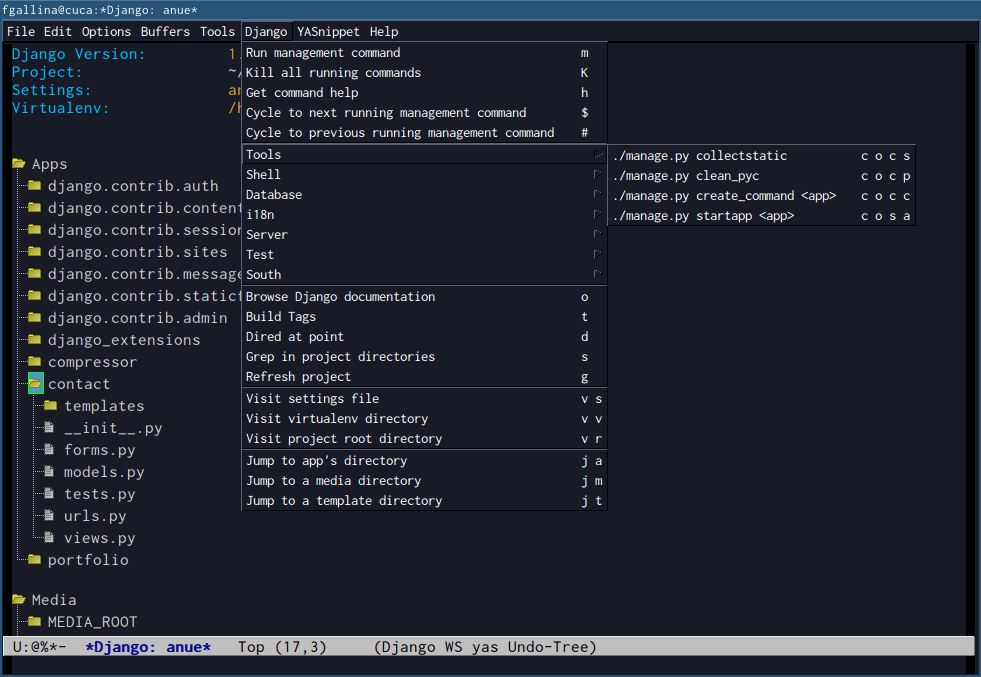
Task: Click the folder icon beside django_extensions
Action: pos(33,339)
